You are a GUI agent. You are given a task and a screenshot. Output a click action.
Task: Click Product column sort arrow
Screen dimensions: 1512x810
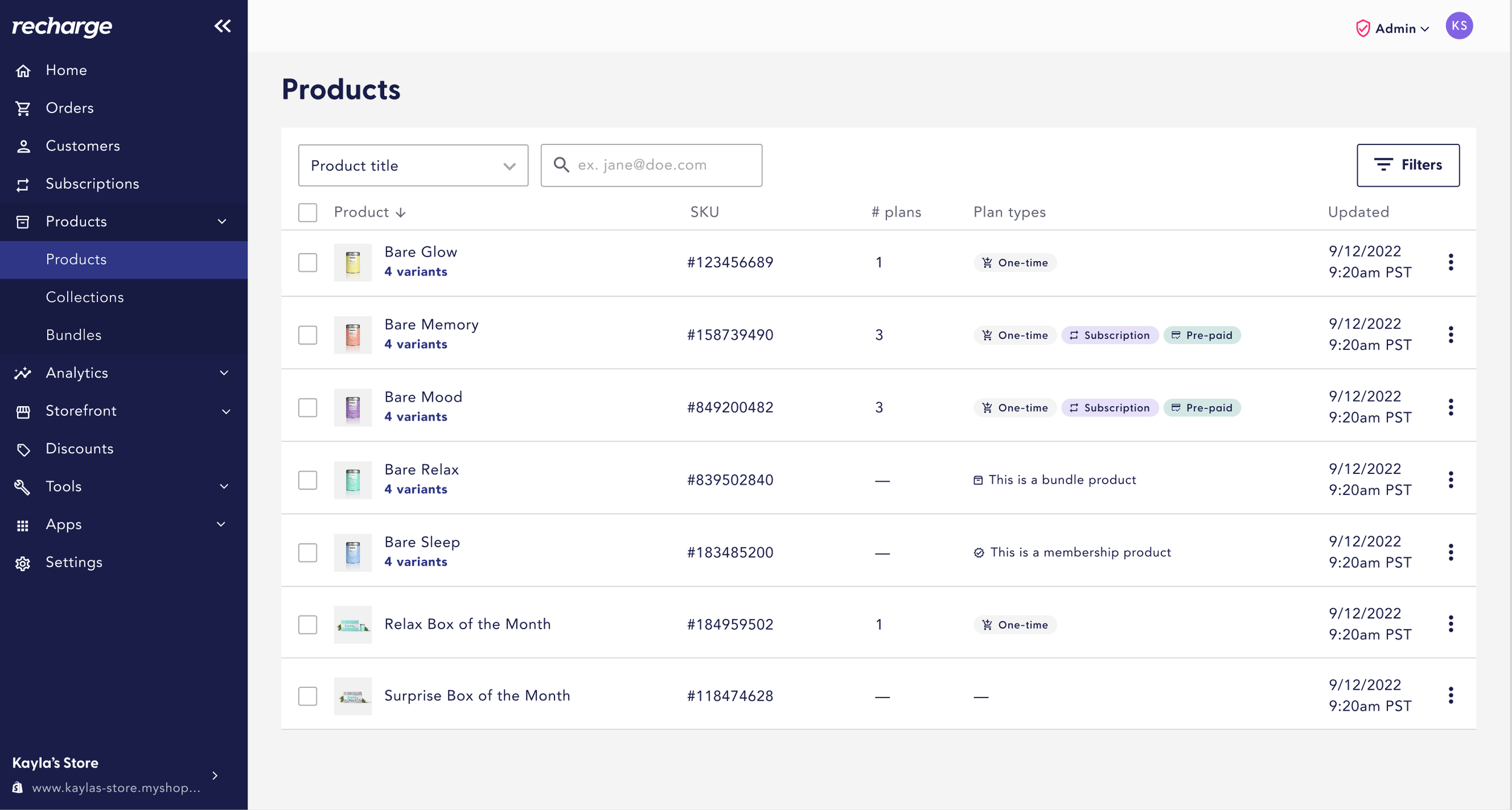[401, 213]
